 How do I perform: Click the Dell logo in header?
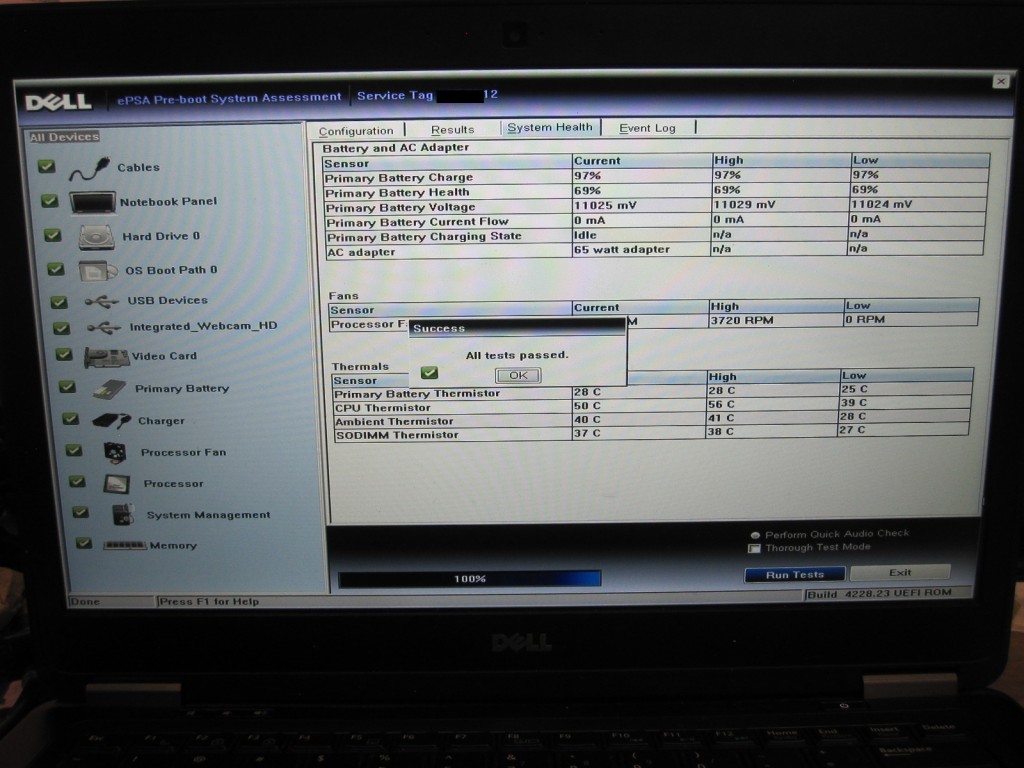[x=59, y=102]
